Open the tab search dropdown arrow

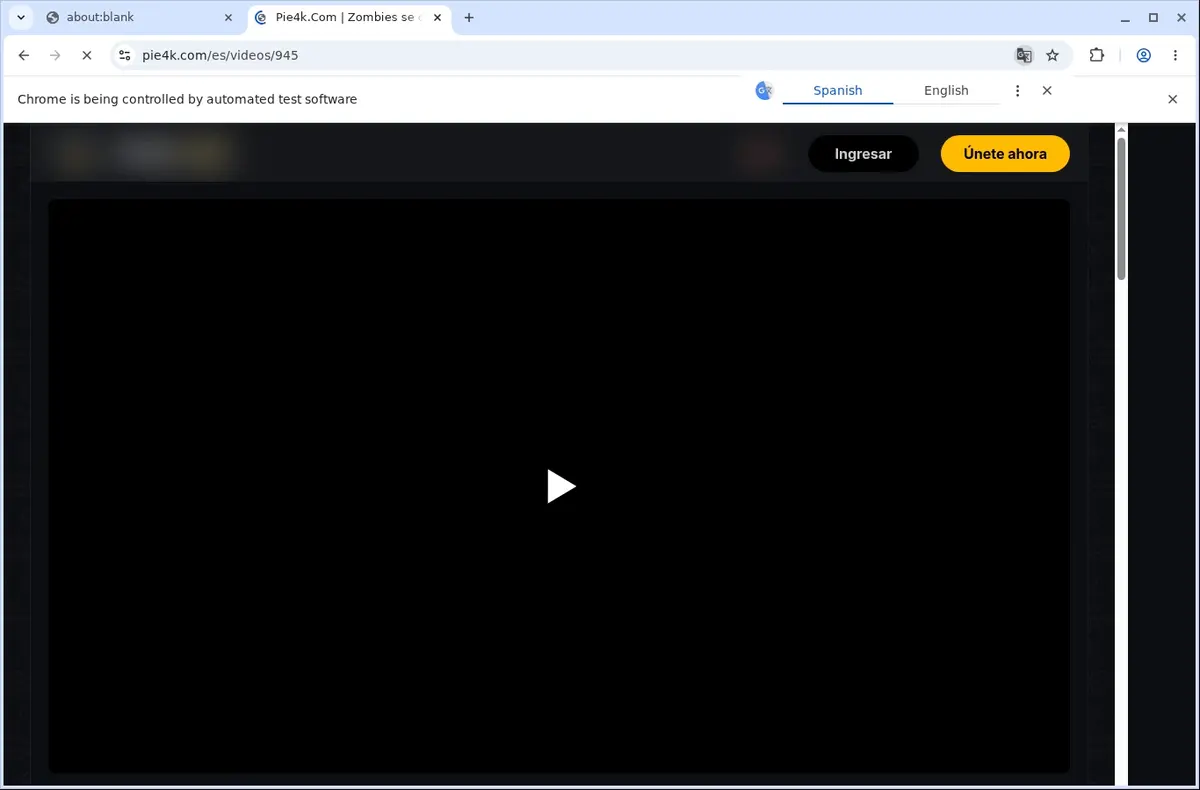point(20,17)
